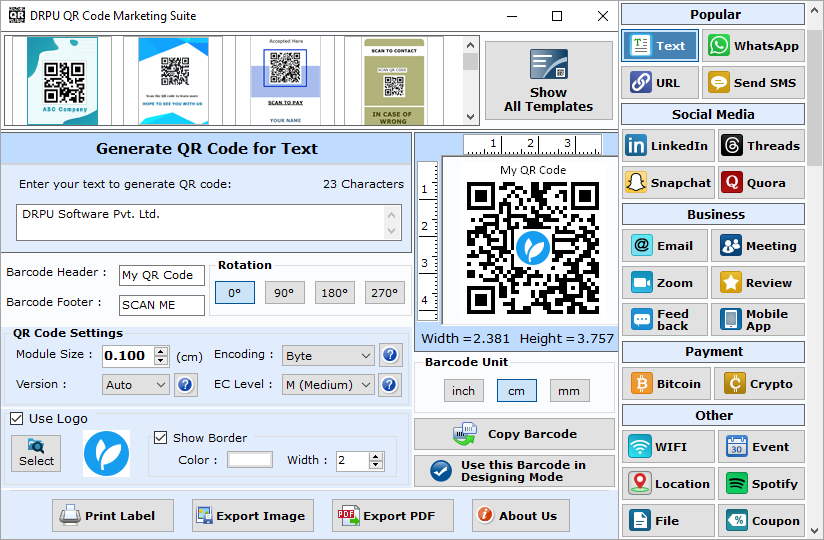Click the Module Size value field
This screenshot has height=540, width=824.
[x=128, y=356]
